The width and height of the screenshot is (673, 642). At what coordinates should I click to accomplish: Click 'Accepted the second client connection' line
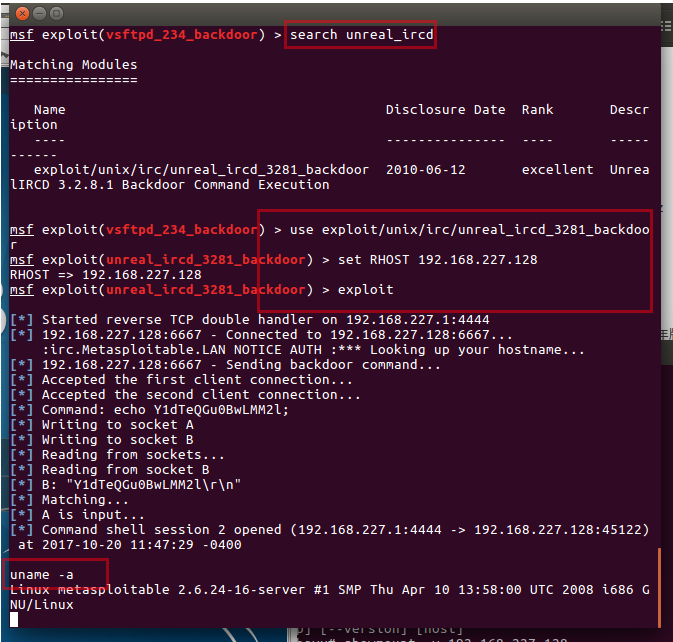[185, 395]
